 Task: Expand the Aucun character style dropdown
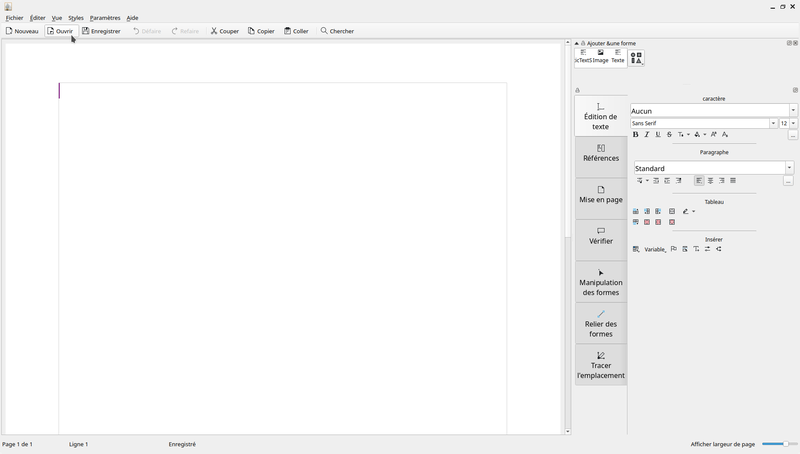[794, 111]
